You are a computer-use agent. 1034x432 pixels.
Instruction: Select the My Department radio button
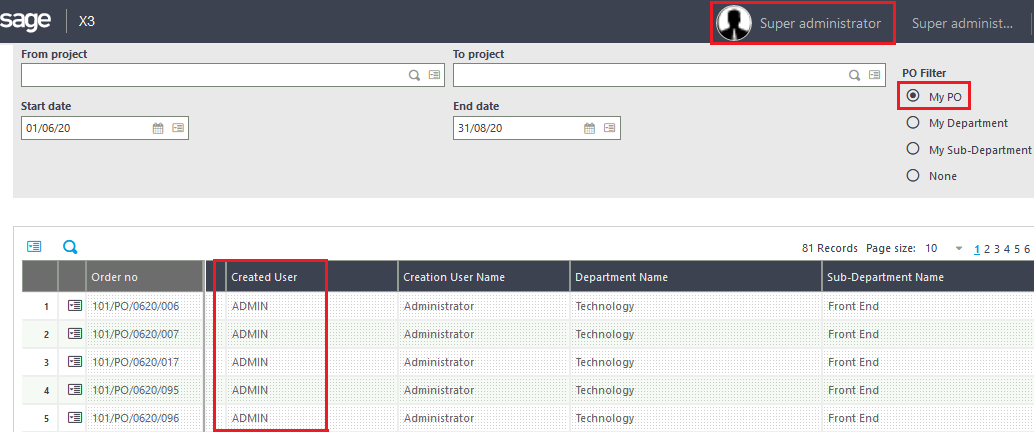click(x=913, y=123)
